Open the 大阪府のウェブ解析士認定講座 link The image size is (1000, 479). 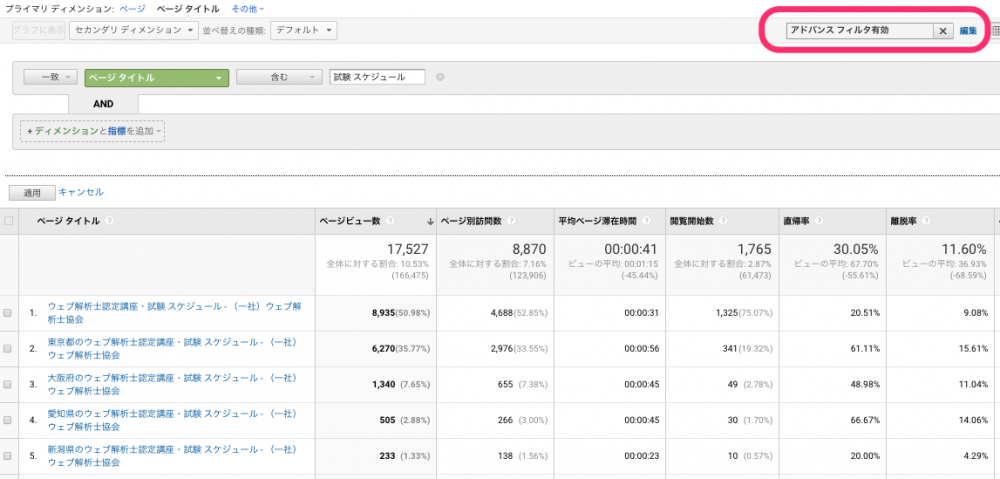pyautogui.click(x=172, y=385)
